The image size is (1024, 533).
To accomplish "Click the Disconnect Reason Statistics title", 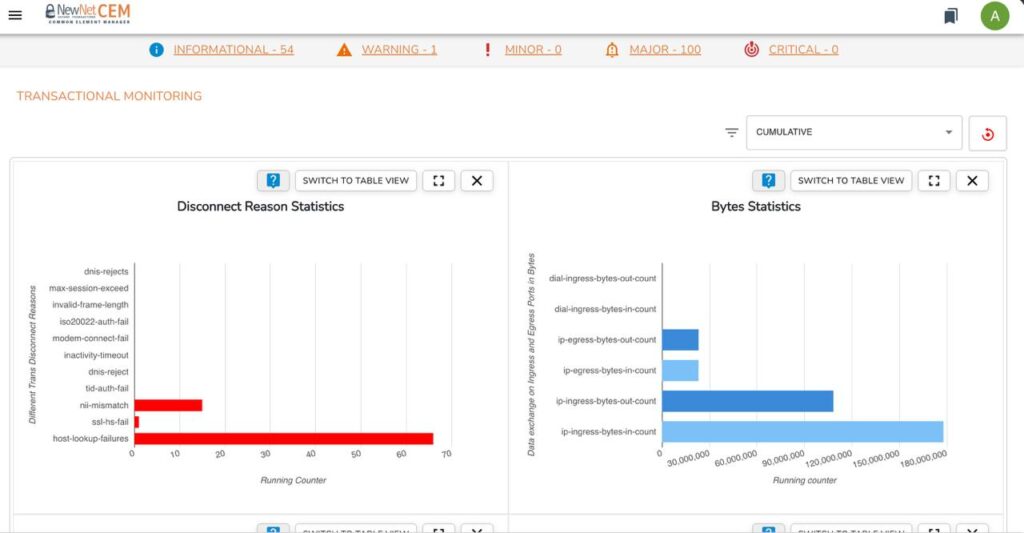I will point(261,206).
